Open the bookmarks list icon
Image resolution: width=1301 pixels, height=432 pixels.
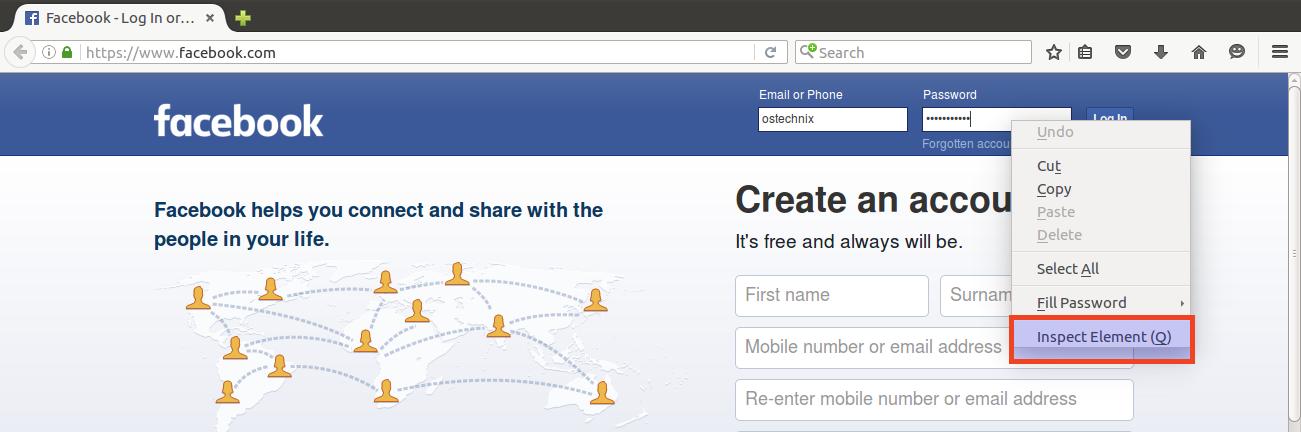(x=1085, y=52)
